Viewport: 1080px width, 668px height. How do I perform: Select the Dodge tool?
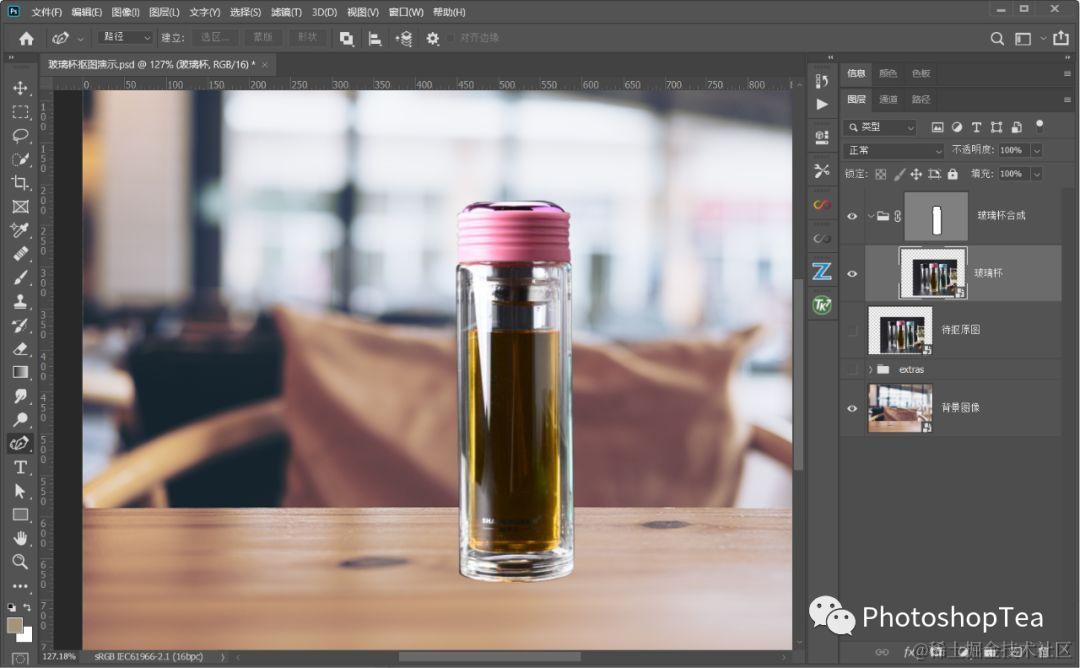click(x=20, y=419)
